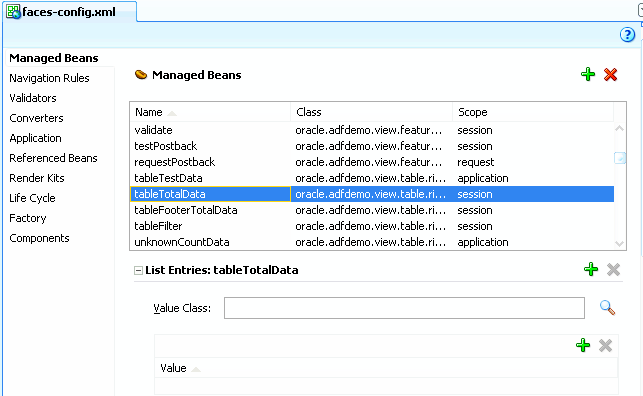Select the testPostback bean row
The image size is (643, 396).
click(372, 146)
